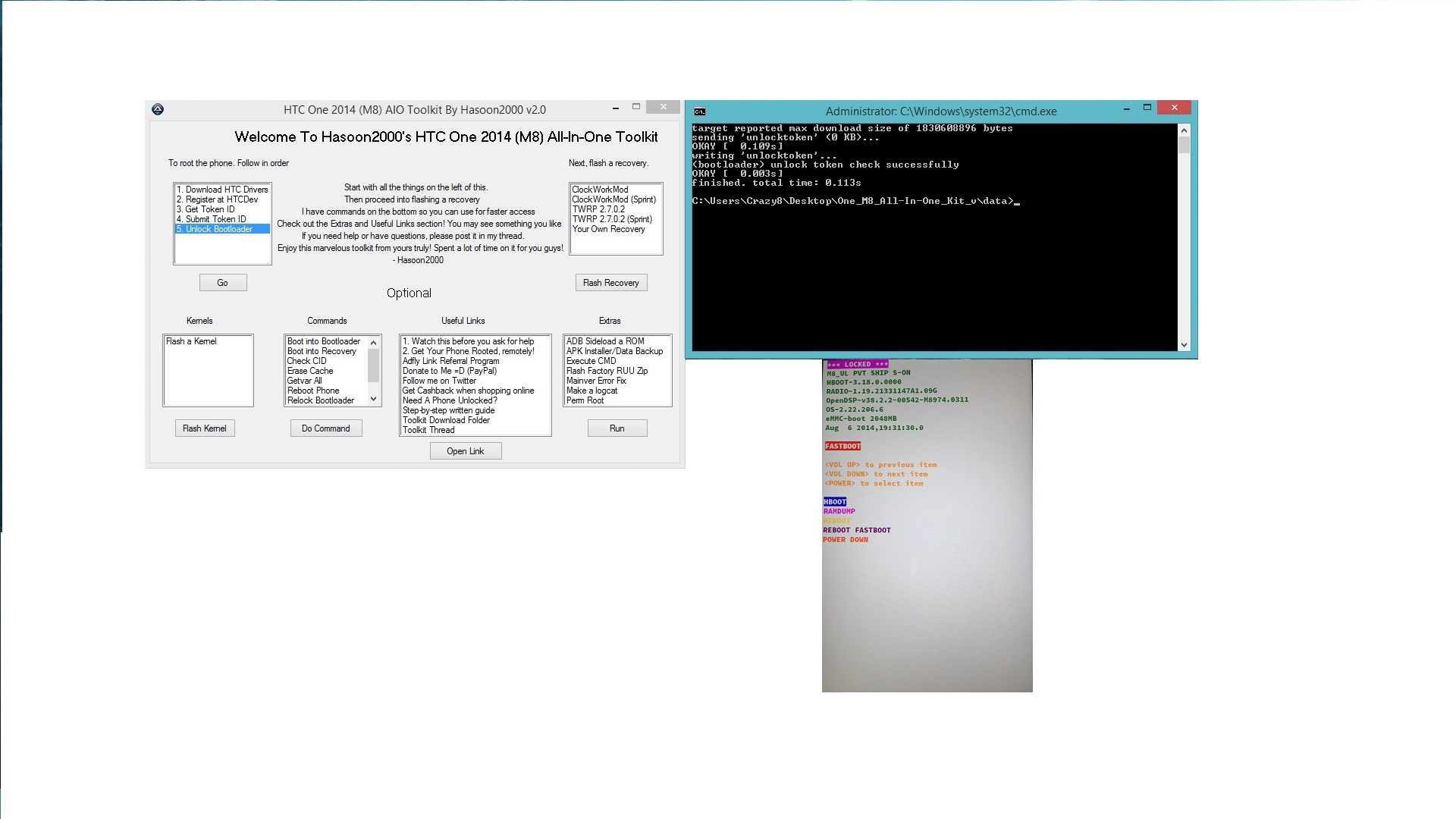
Task: Select 'Need A Phone Unlocked?' entry
Action: pos(475,400)
